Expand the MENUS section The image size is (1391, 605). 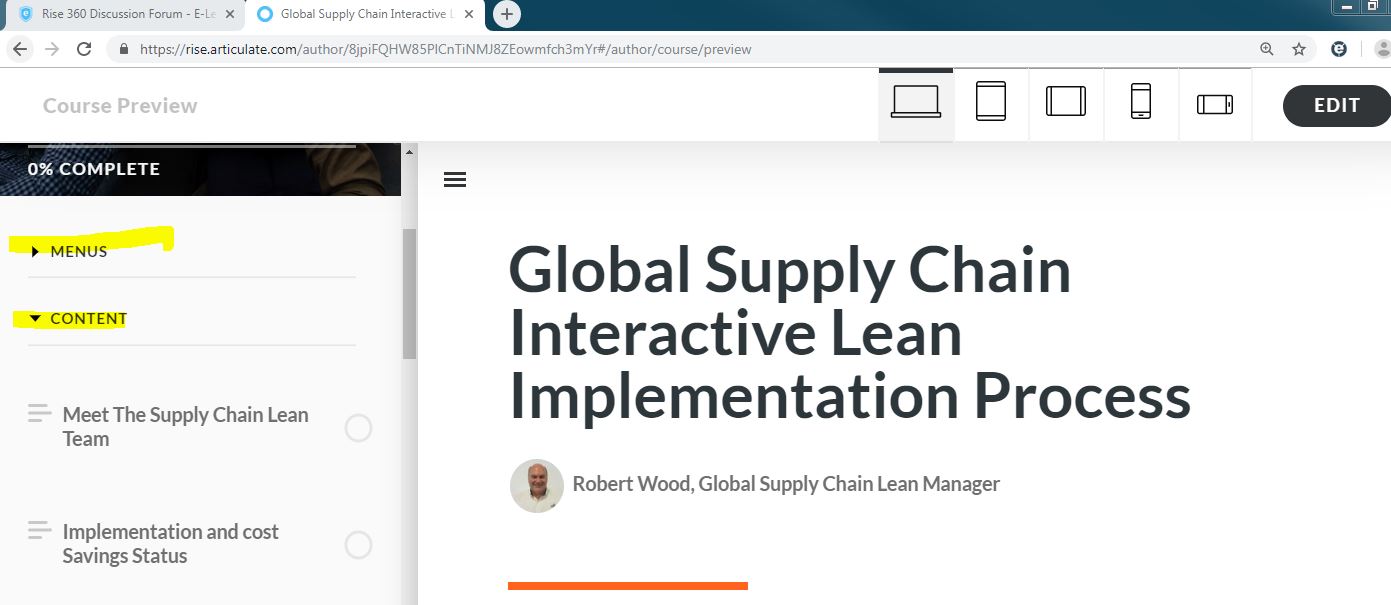[69, 252]
